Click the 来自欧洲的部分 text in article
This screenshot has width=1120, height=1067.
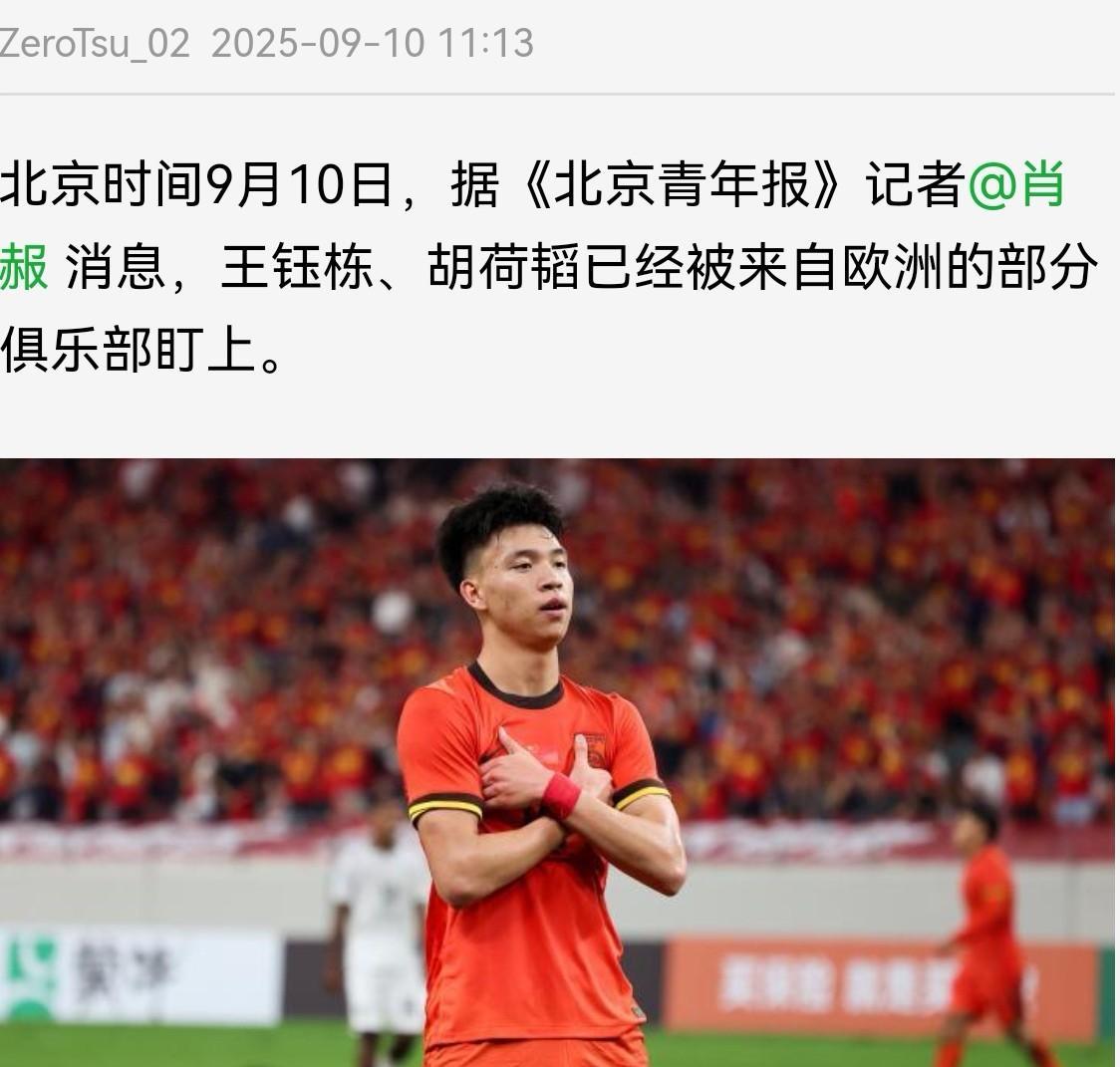coord(917,267)
